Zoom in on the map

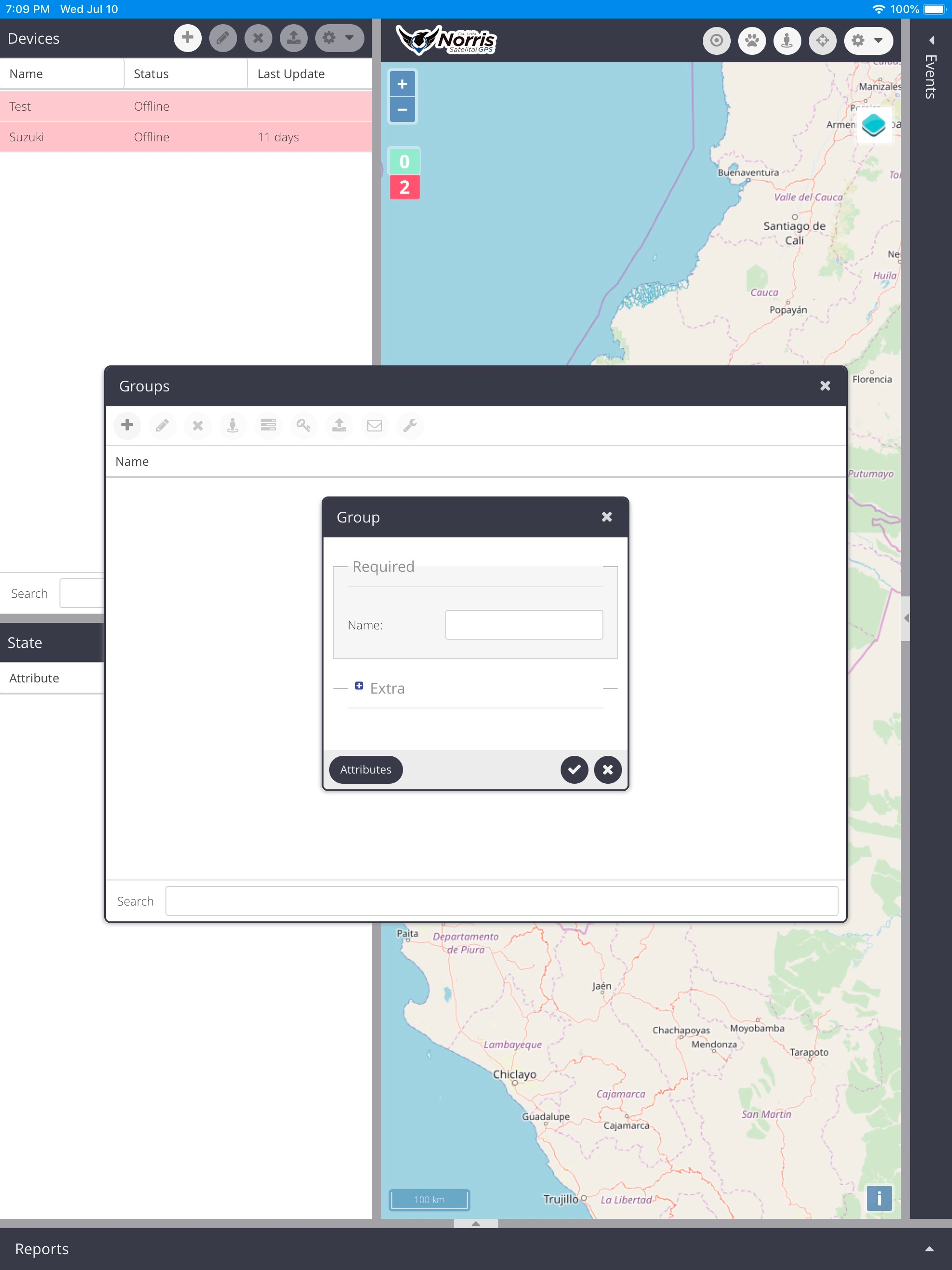tap(403, 85)
